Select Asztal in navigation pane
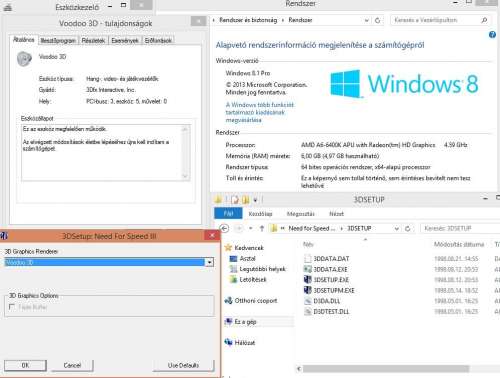 [x=248, y=258]
